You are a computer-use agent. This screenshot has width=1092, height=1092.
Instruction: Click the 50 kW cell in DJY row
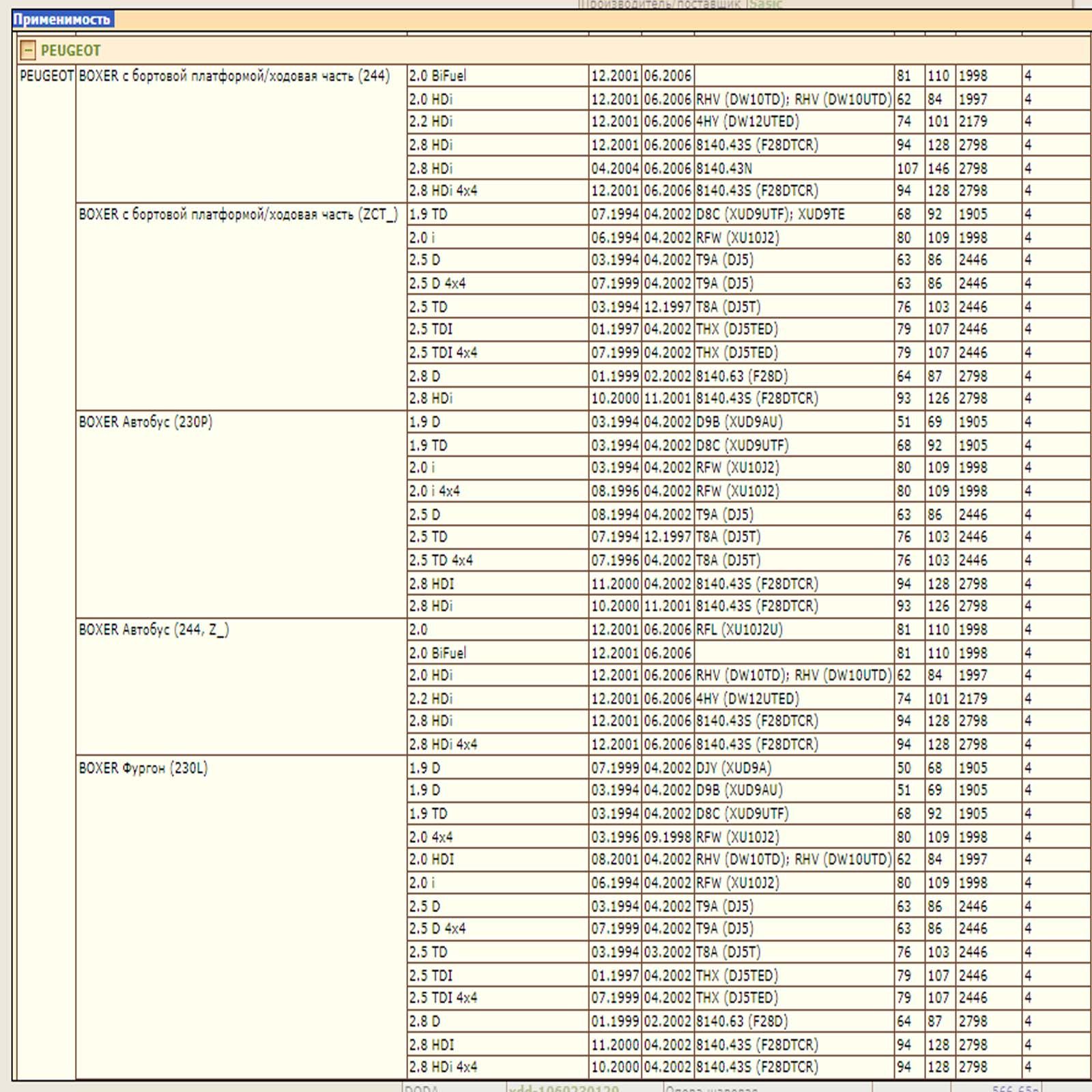[x=909, y=768]
